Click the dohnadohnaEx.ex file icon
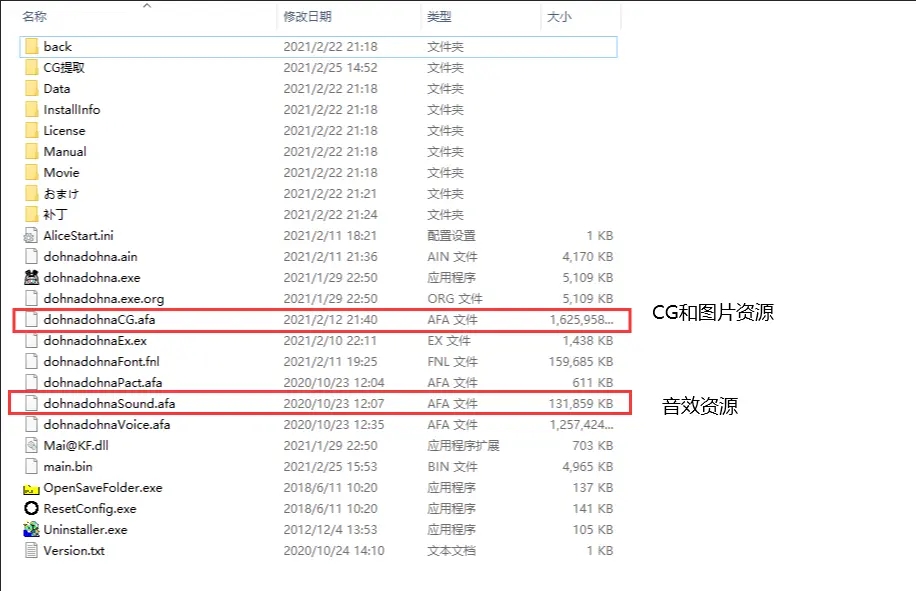 32,340
